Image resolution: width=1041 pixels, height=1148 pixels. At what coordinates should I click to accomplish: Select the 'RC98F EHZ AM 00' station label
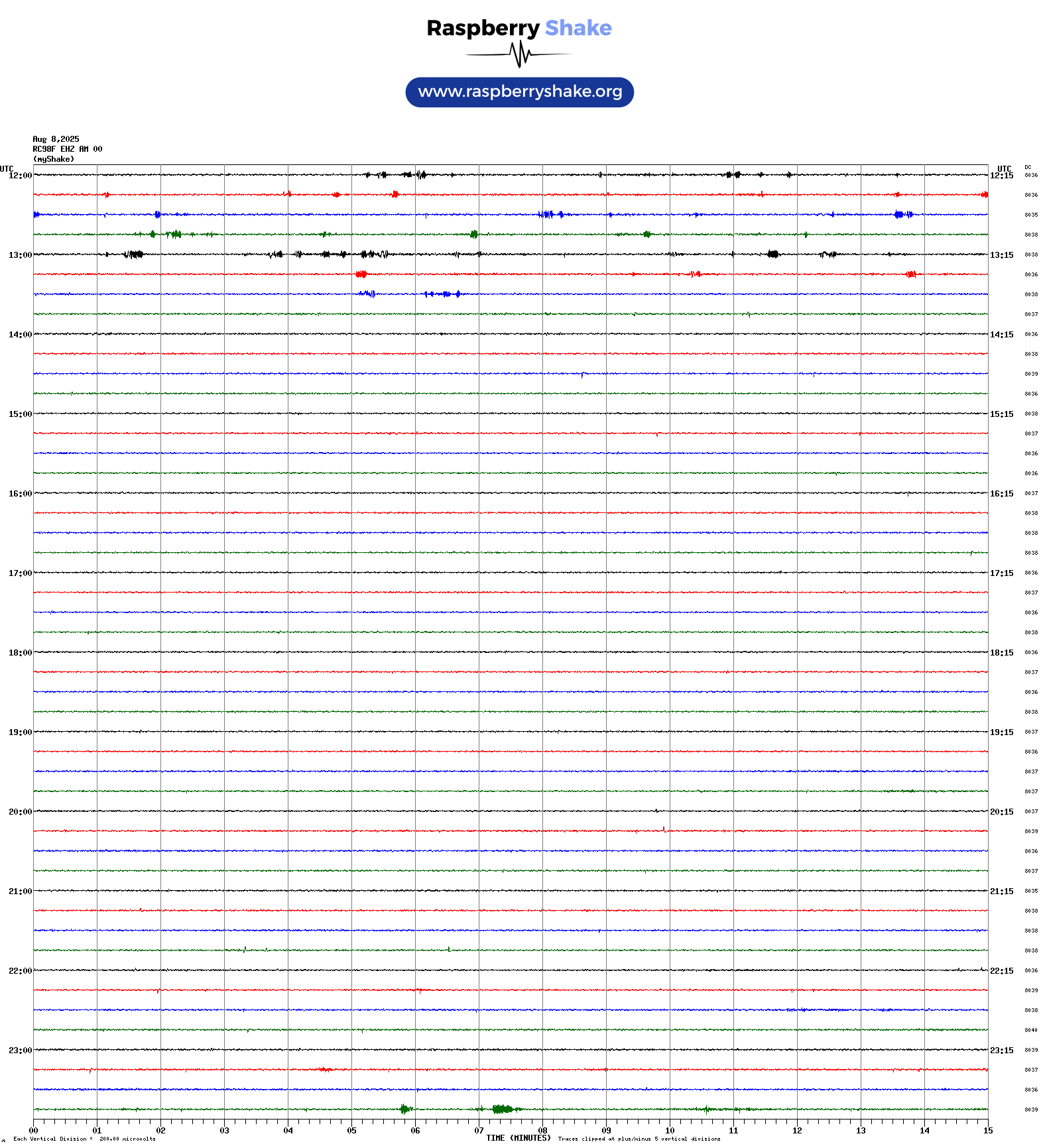pyautogui.click(x=68, y=149)
